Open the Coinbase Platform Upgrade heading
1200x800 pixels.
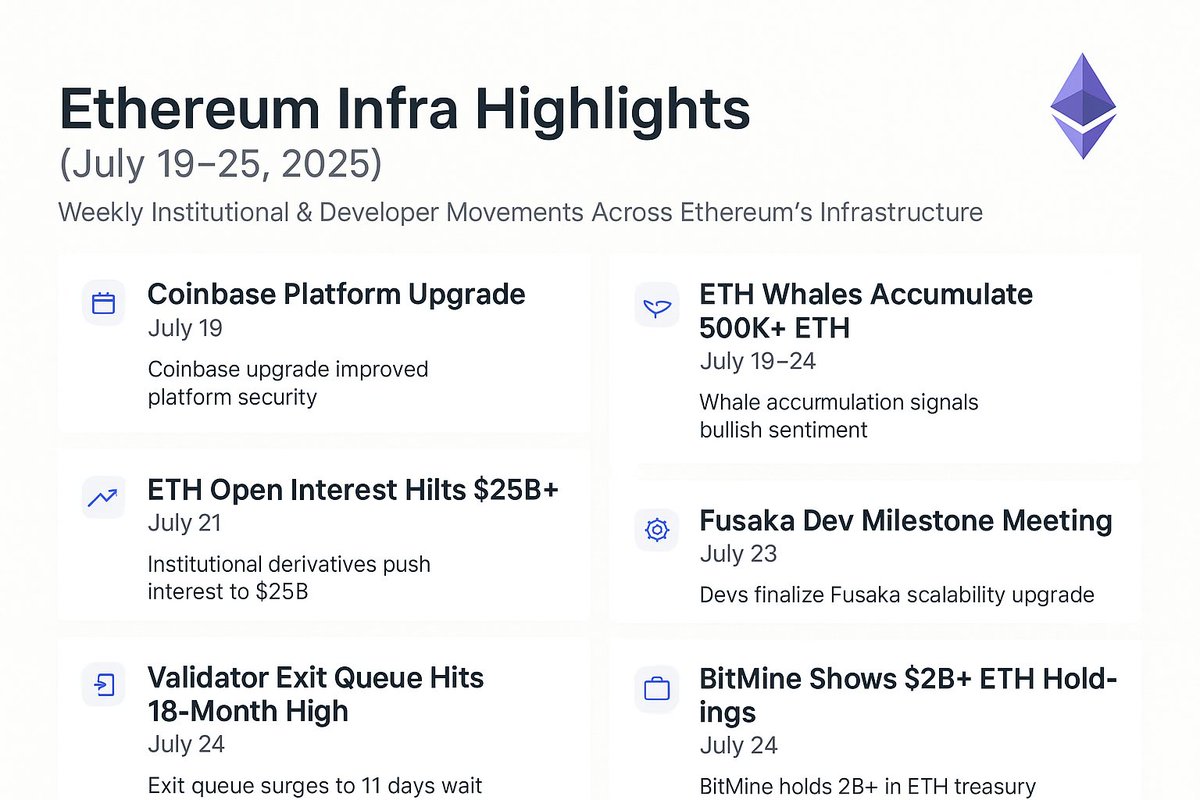336,294
